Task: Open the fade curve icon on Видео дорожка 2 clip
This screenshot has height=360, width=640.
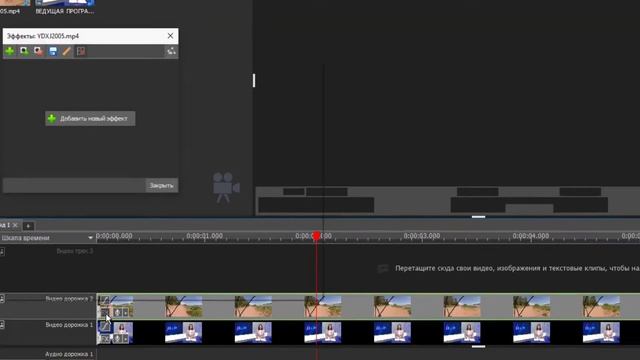Action: click(105, 300)
